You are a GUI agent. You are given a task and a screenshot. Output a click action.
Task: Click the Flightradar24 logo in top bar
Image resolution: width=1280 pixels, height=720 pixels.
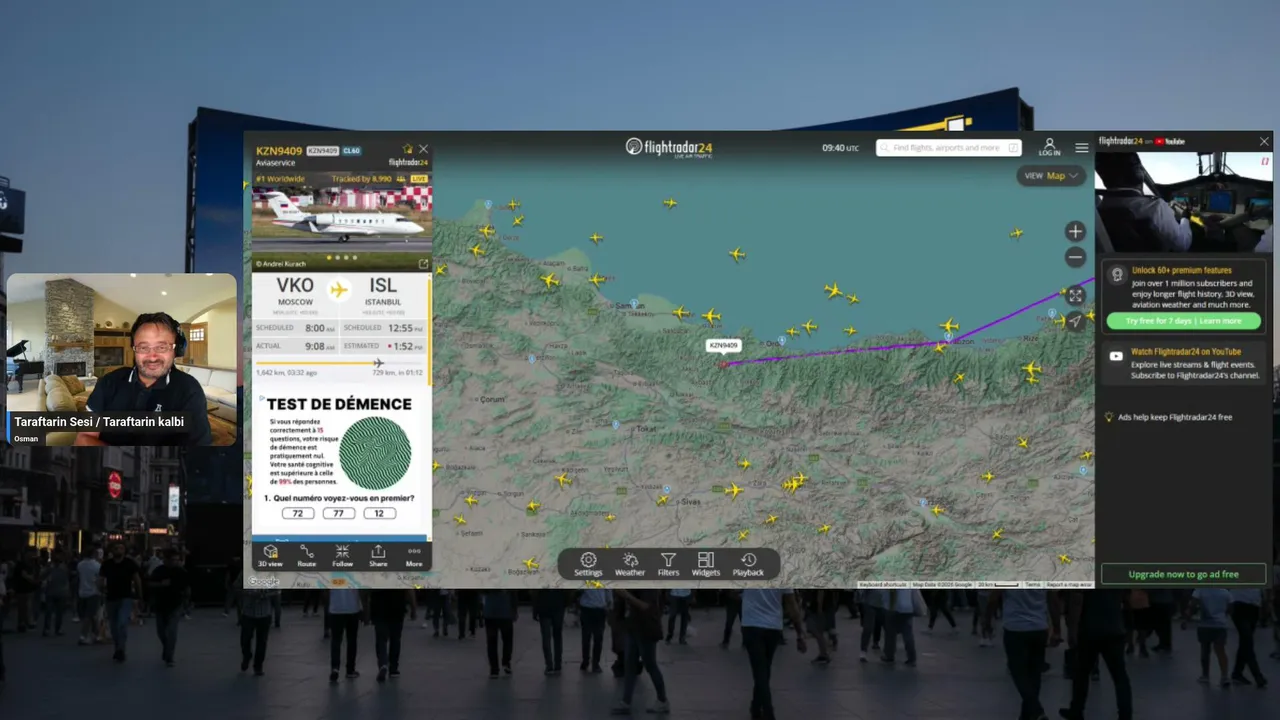[669, 148]
